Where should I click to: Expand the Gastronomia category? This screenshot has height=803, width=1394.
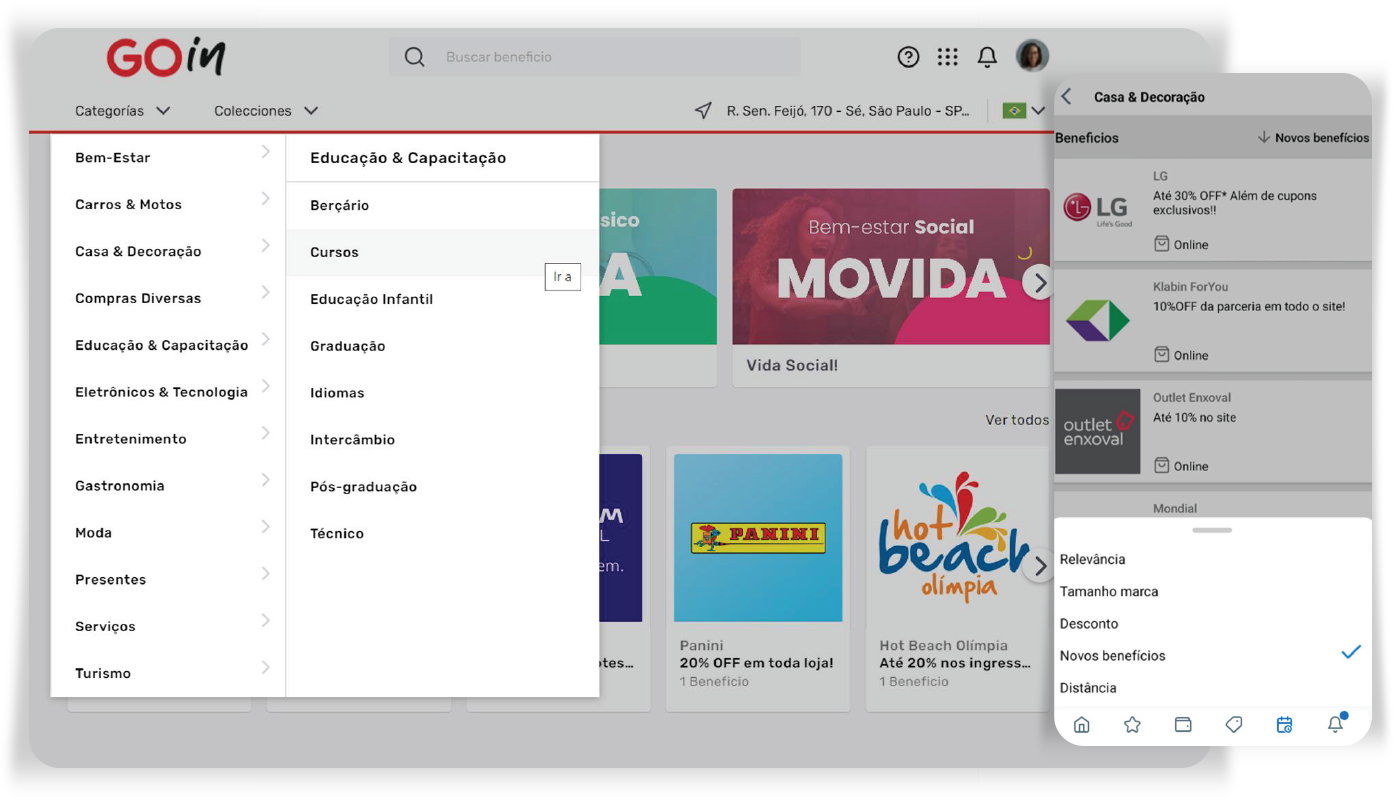pos(168,485)
